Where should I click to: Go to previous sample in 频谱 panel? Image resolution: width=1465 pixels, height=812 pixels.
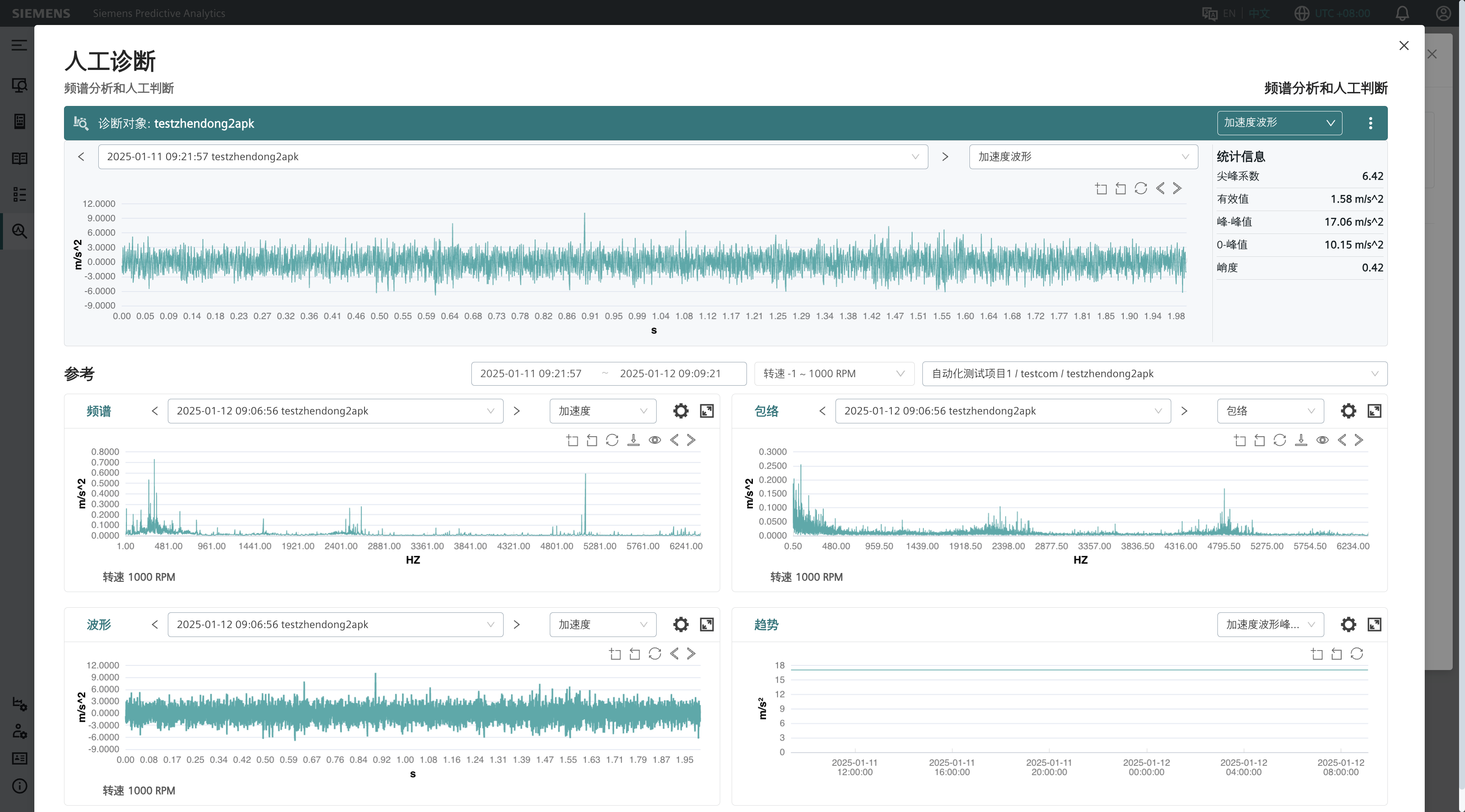tap(155, 411)
